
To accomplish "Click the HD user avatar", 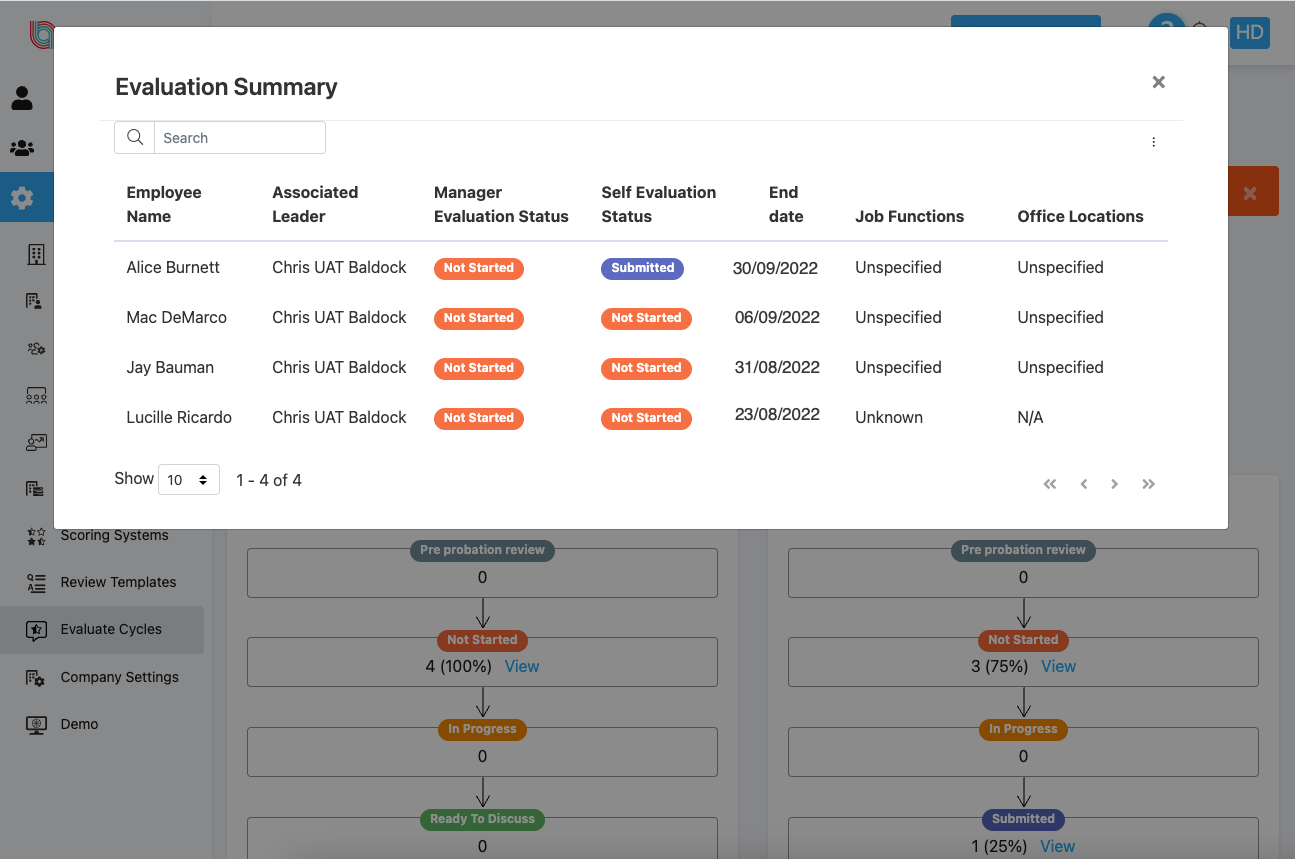I will 1249,32.
